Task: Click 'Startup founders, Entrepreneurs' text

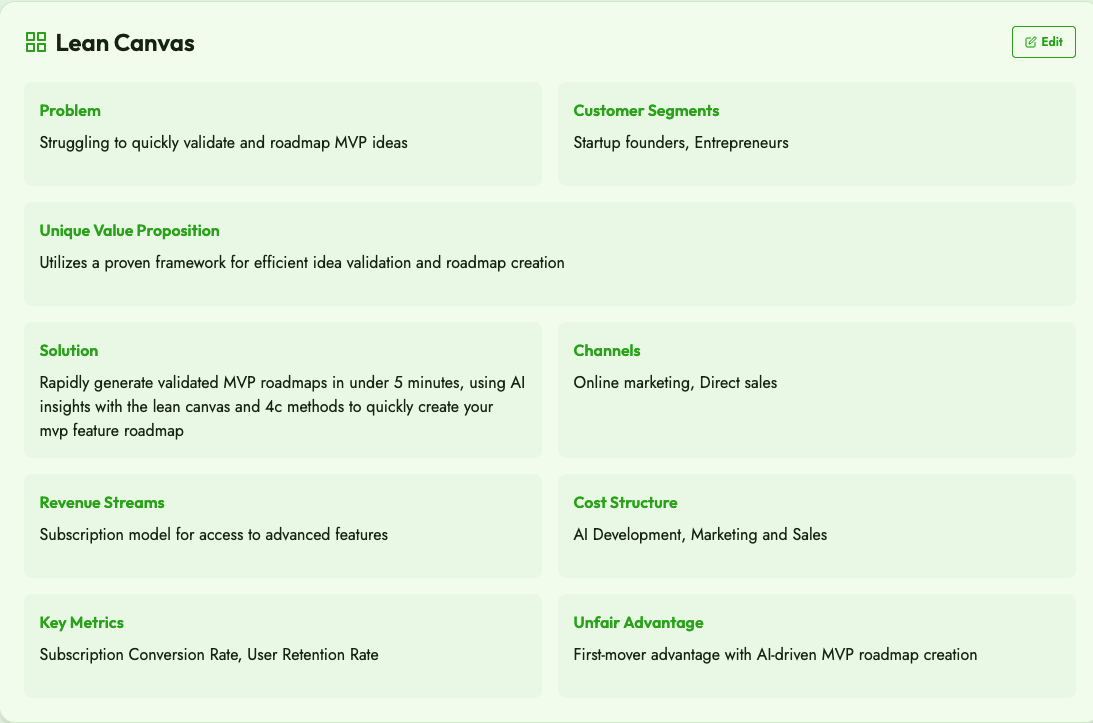Action: (x=681, y=143)
